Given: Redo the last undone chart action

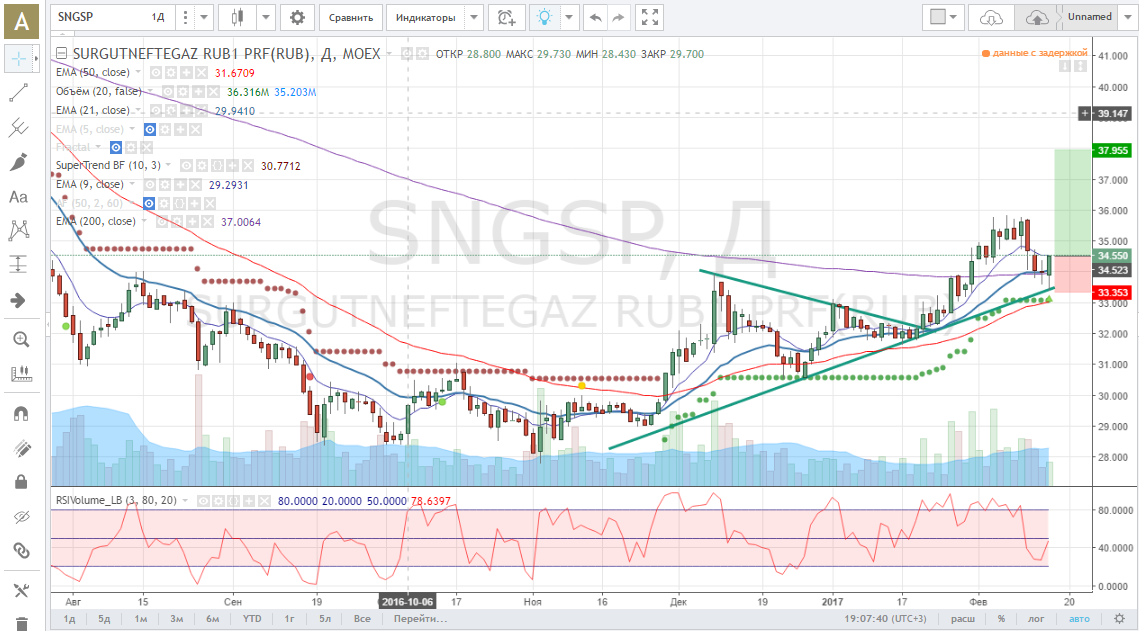Looking at the screenshot, I should (x=618, y=17).
